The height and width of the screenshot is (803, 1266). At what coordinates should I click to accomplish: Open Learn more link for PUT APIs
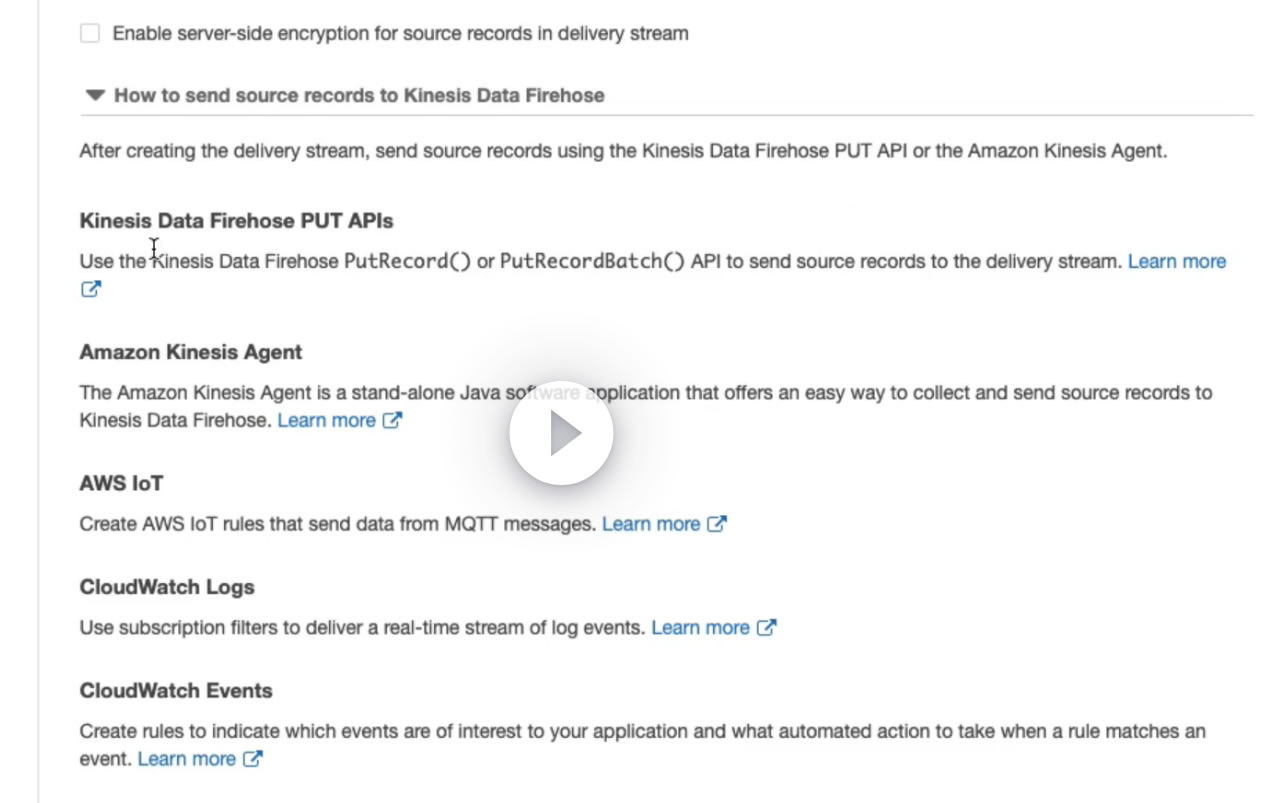(x=1176, y=261)
